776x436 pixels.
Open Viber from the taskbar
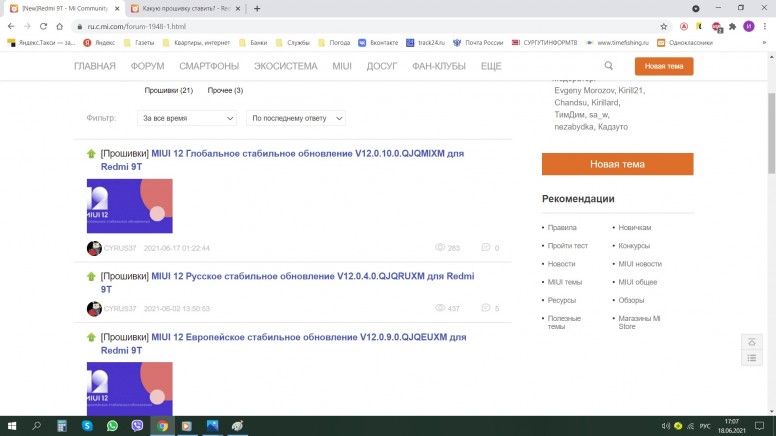tap(137, 426)
